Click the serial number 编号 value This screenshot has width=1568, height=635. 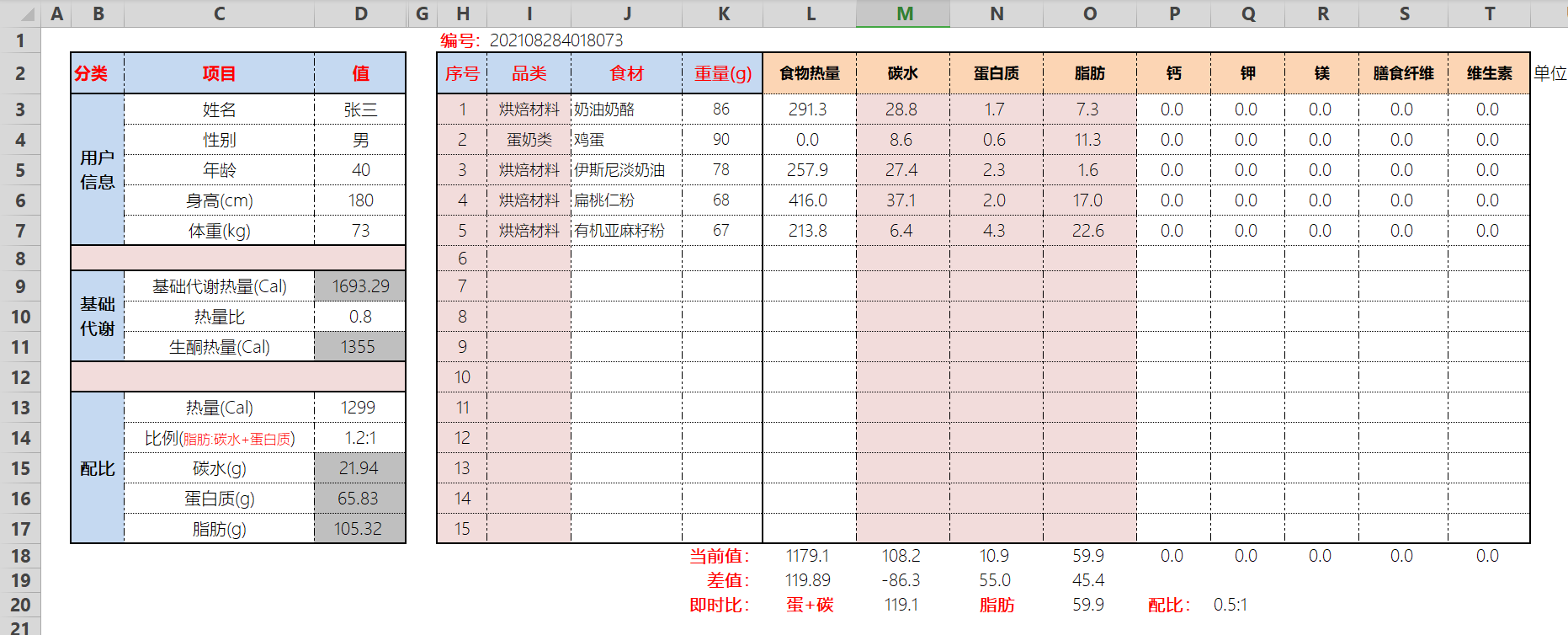(x=556, y=40)
